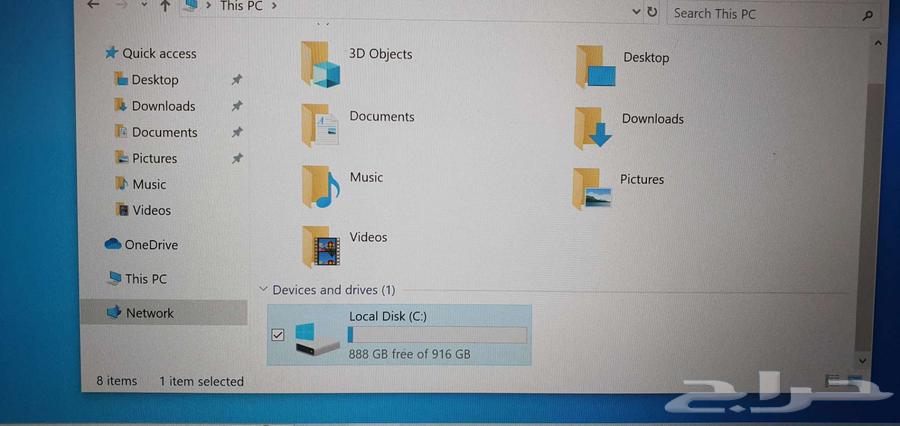This screenshot has height=426, width=900.
Task: Open the Desktop folder icon in main pane
Action: pyautogui.click(x=596, y=67)
